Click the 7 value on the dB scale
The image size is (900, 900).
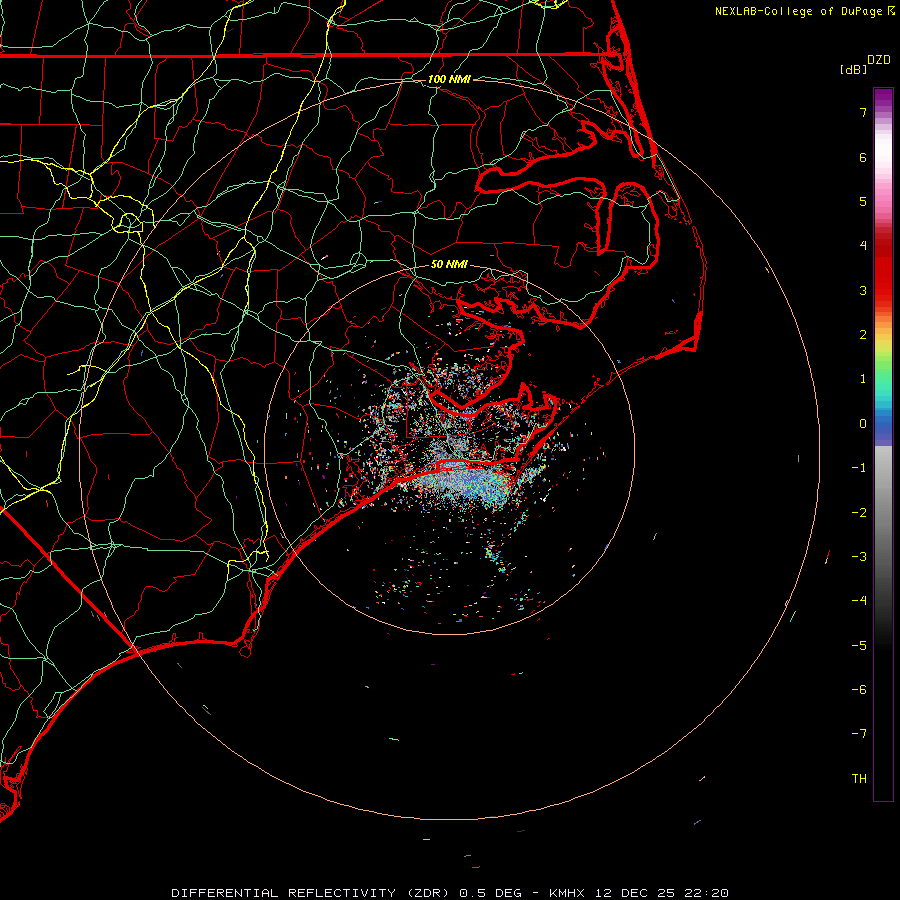[862, 113]
